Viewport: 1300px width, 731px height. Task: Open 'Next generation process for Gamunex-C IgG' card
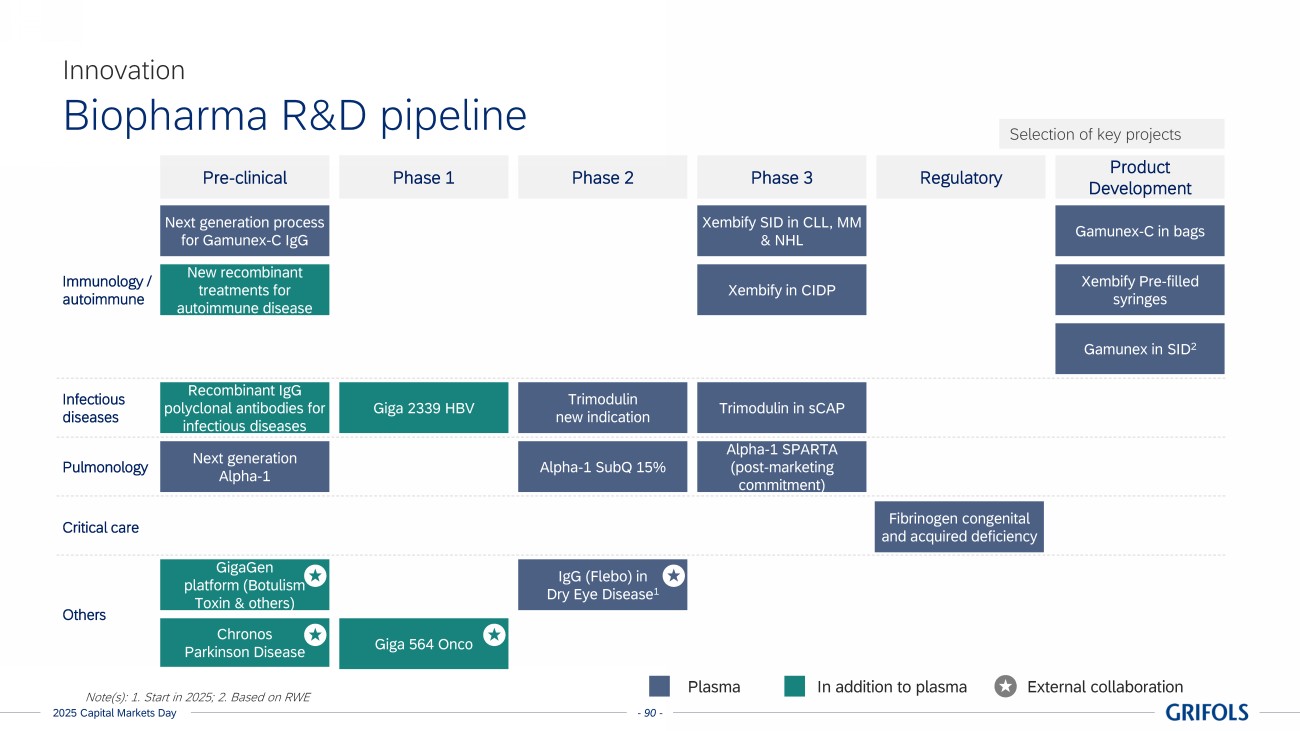click(245, 231)
